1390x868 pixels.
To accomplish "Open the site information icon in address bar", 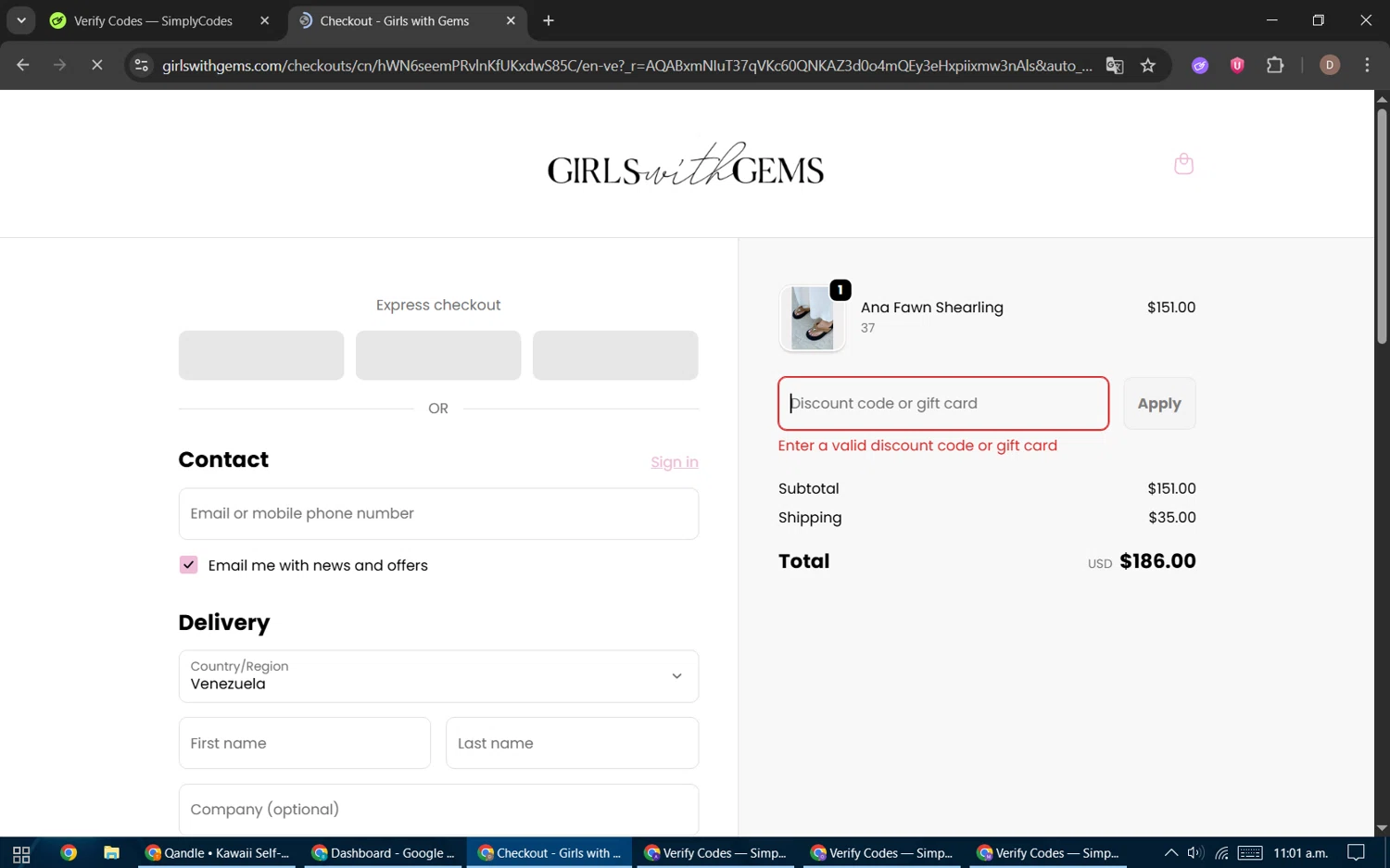I will [141, 65].
